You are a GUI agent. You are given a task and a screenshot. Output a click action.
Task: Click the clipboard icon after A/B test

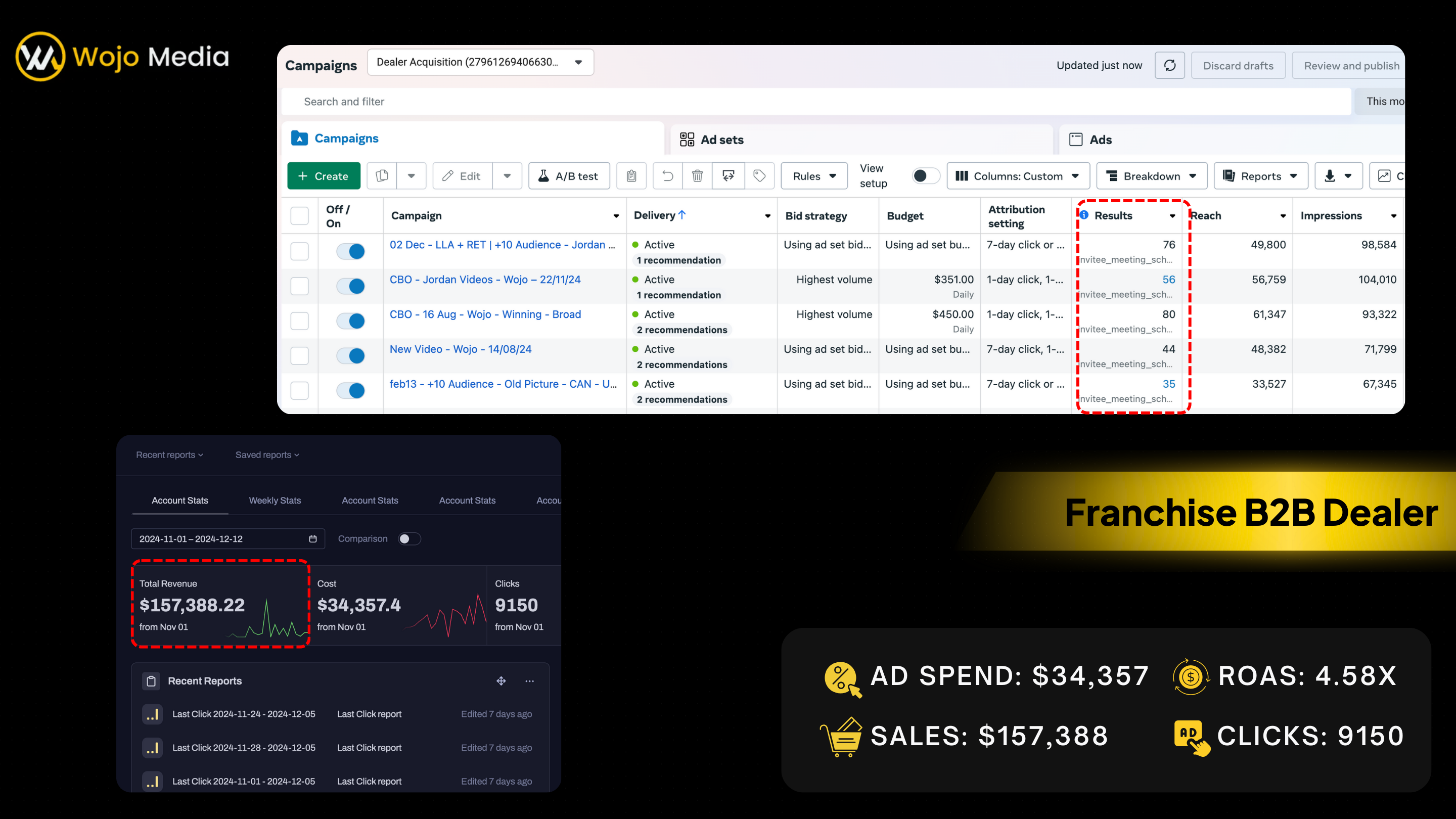click(631, 176)
